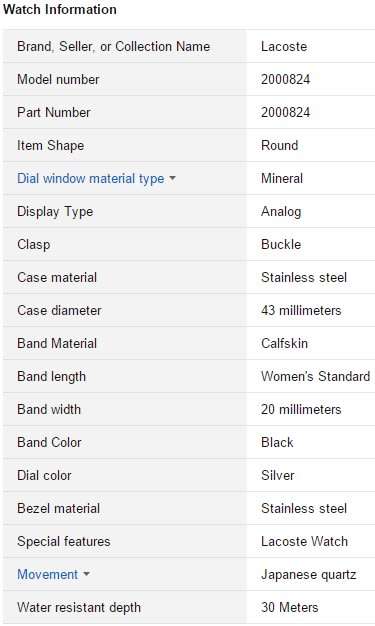The image size is (375, 626).
Task: Click the Part Number label
Action: point(54,113)
